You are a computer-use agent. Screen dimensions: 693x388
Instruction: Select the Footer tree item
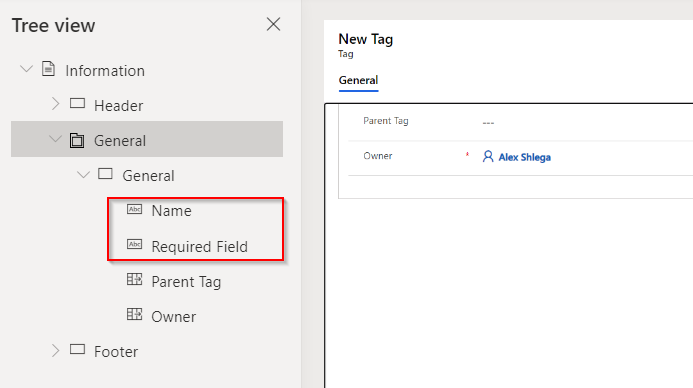tap(116, 352)
